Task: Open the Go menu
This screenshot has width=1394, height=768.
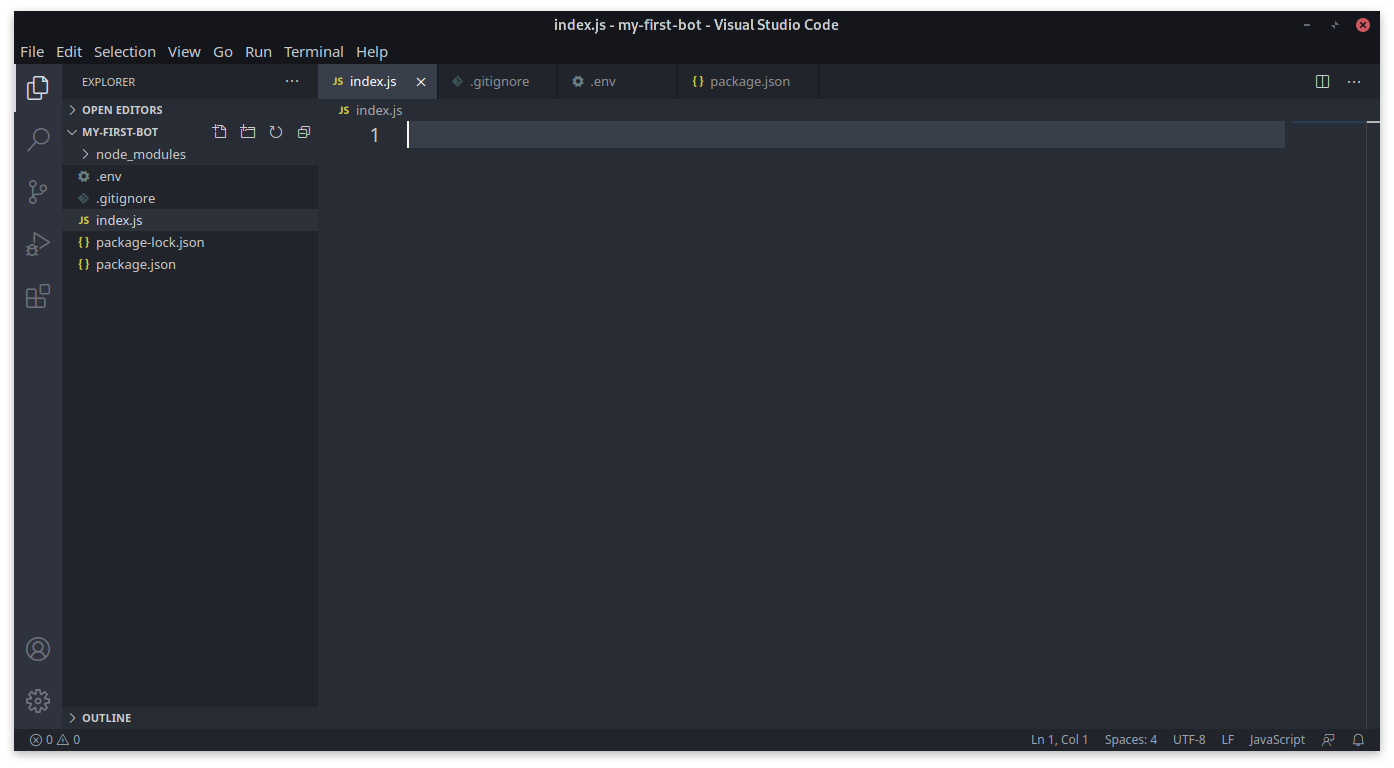Action: (223, 52)
